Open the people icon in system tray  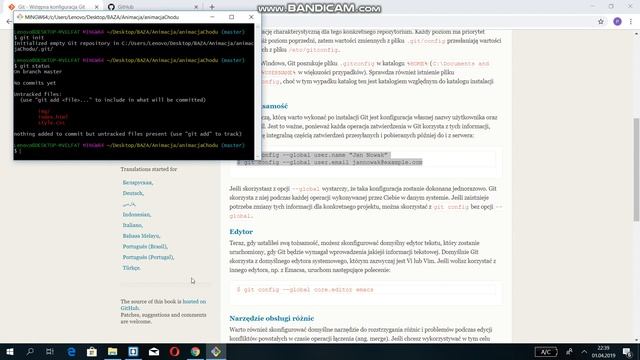569,351
